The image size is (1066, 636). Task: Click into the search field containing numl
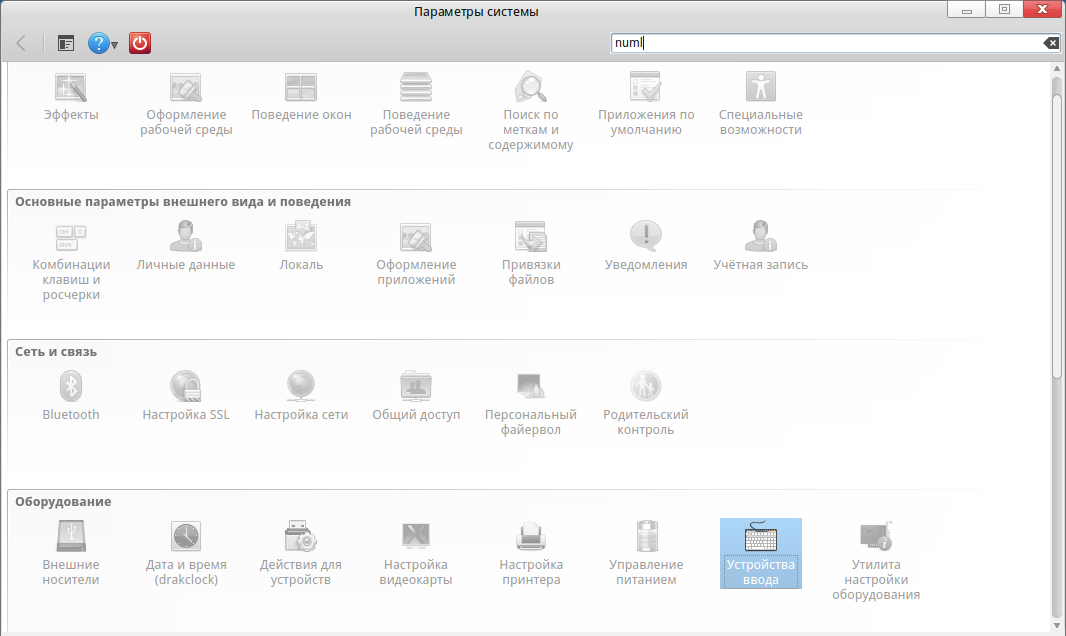tap(826, 43)
